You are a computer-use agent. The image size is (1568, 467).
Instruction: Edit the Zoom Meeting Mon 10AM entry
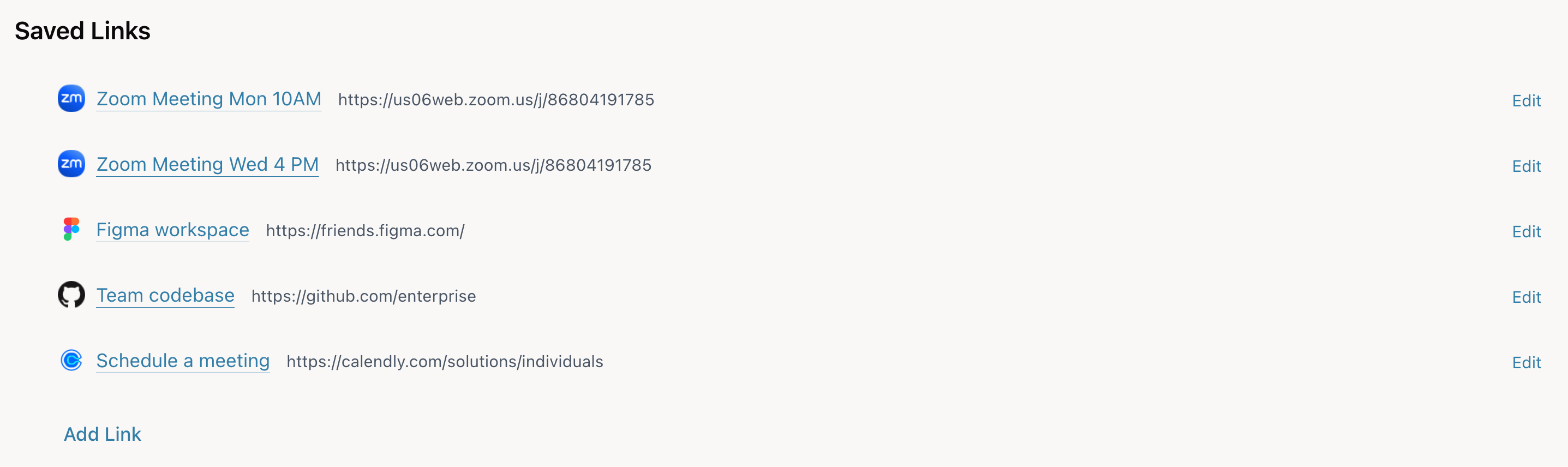coord(1526,101)
